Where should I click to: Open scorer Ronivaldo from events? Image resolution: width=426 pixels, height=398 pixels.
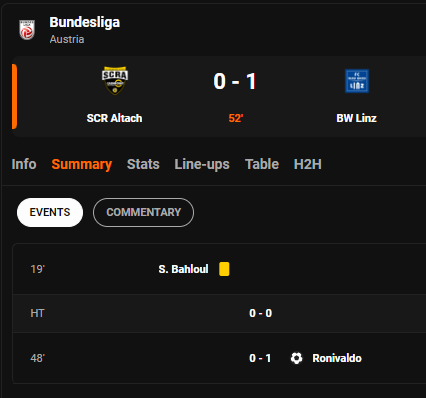[337, 358]
